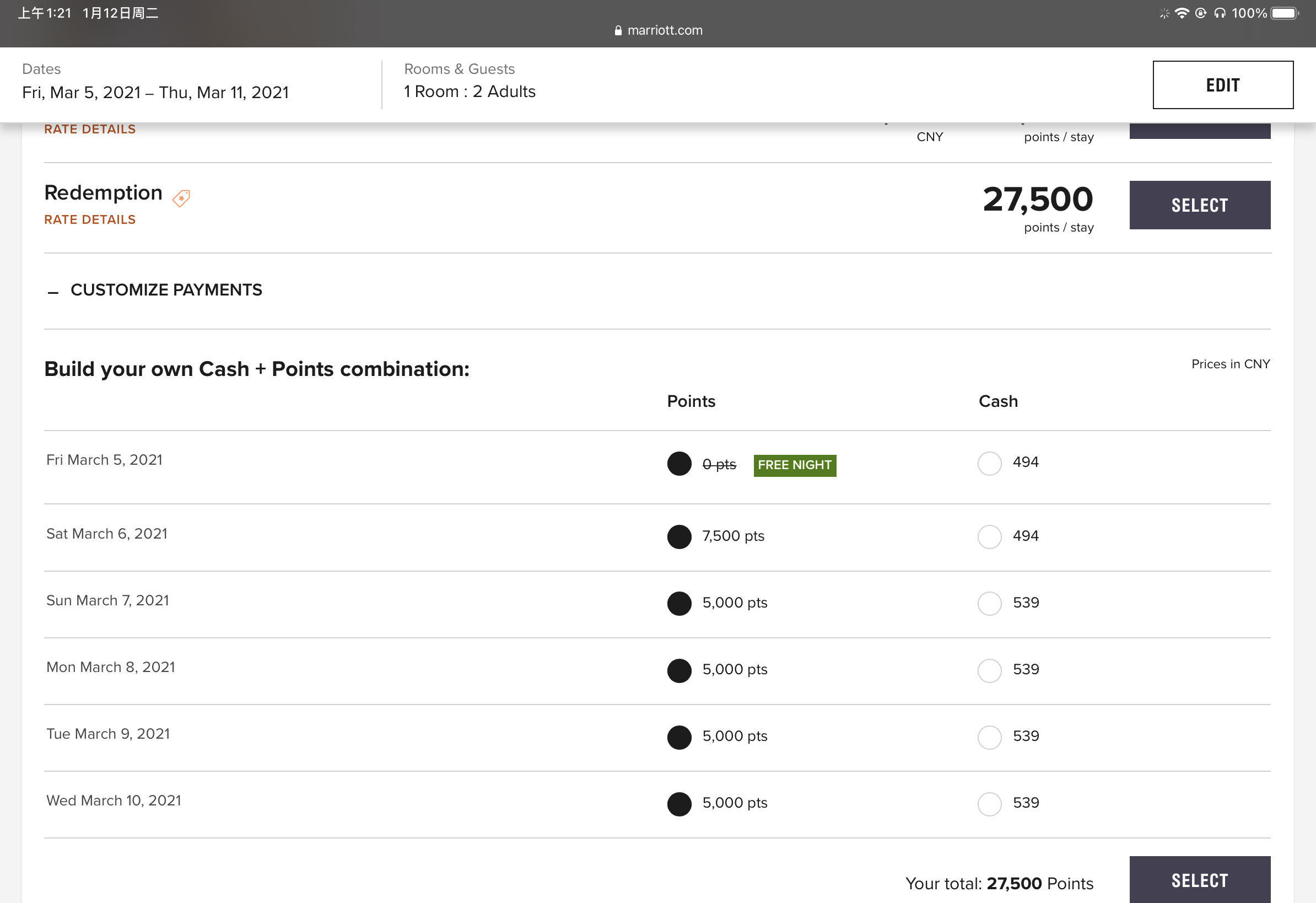Click the Cash column header
Image resolution: width=1316 pixels, height=903 pixels.
[x=999, y=402]
